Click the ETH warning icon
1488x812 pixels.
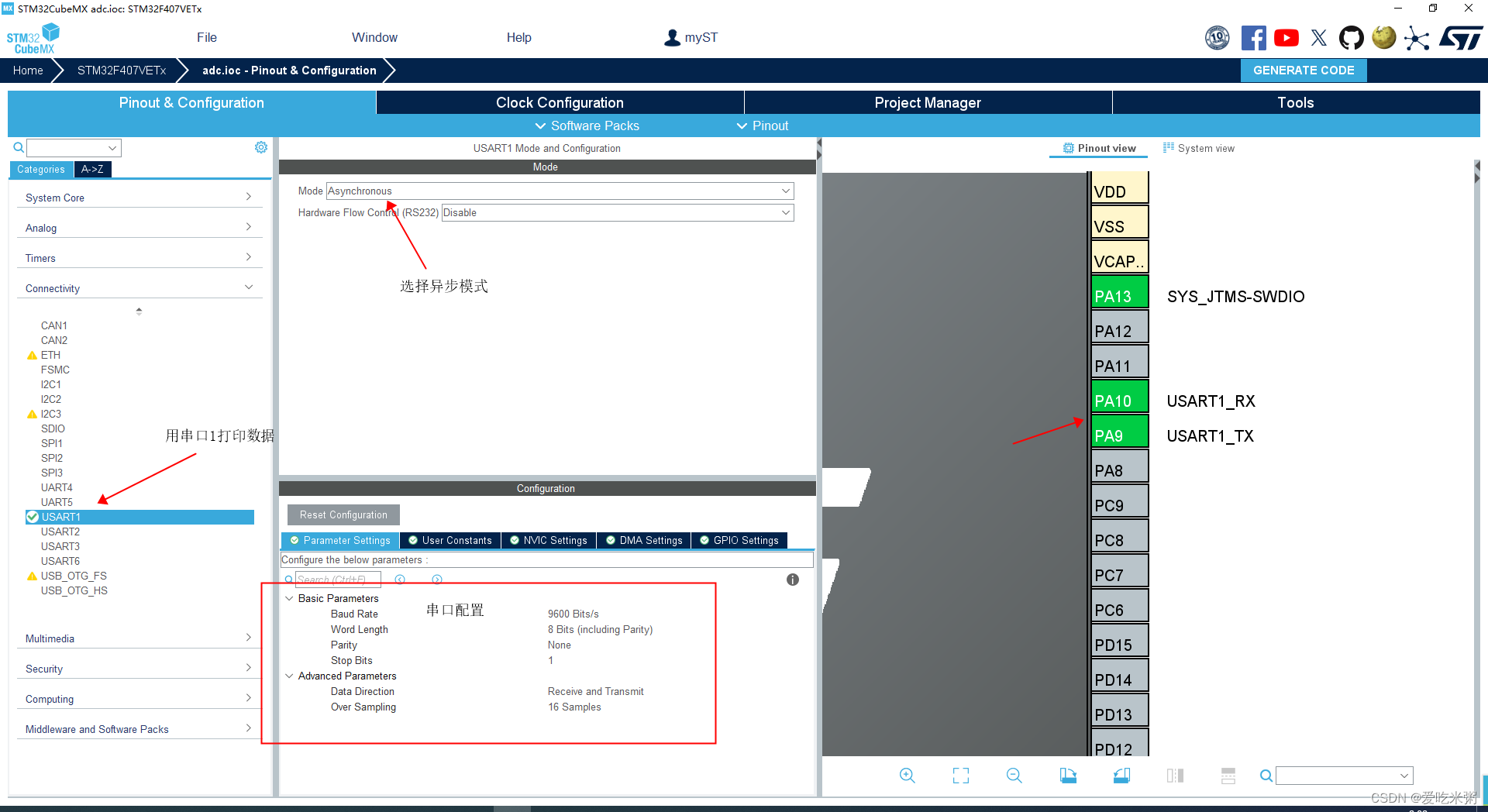pyautogui.click(x=32, y=355)
